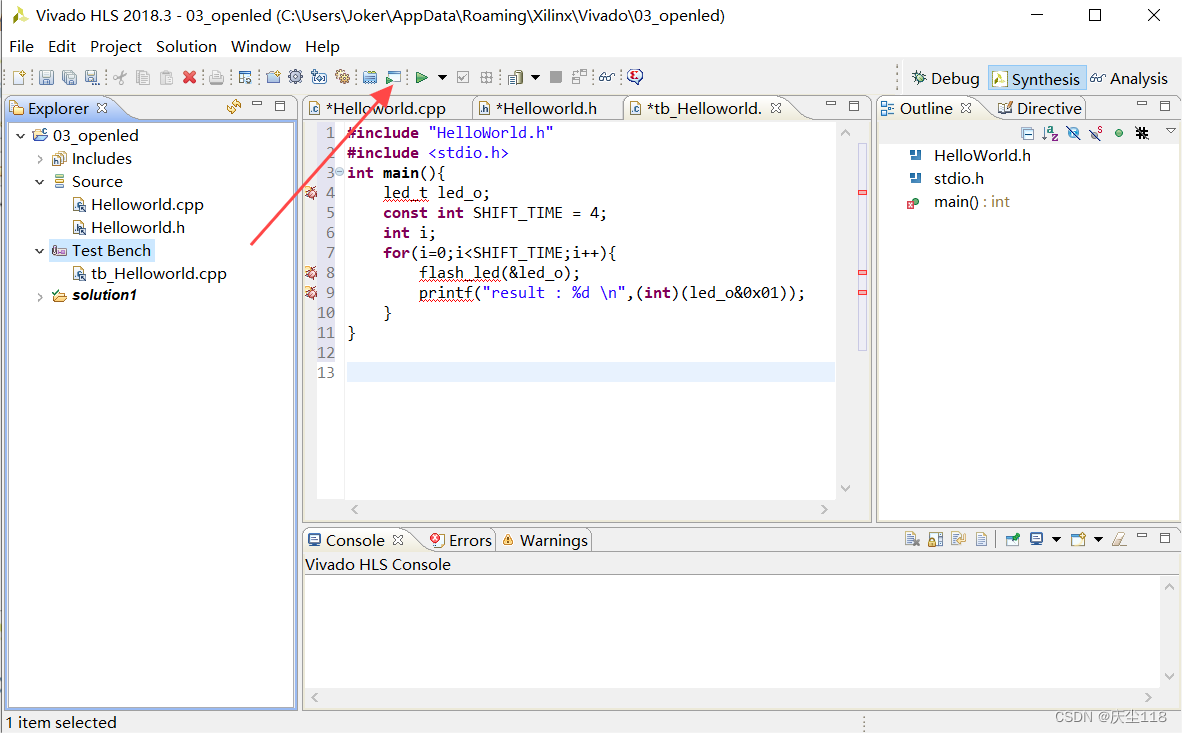Select Helloworld.cpp under Source
This screenshot has width=1182, height=733.
tap(147, 204)
